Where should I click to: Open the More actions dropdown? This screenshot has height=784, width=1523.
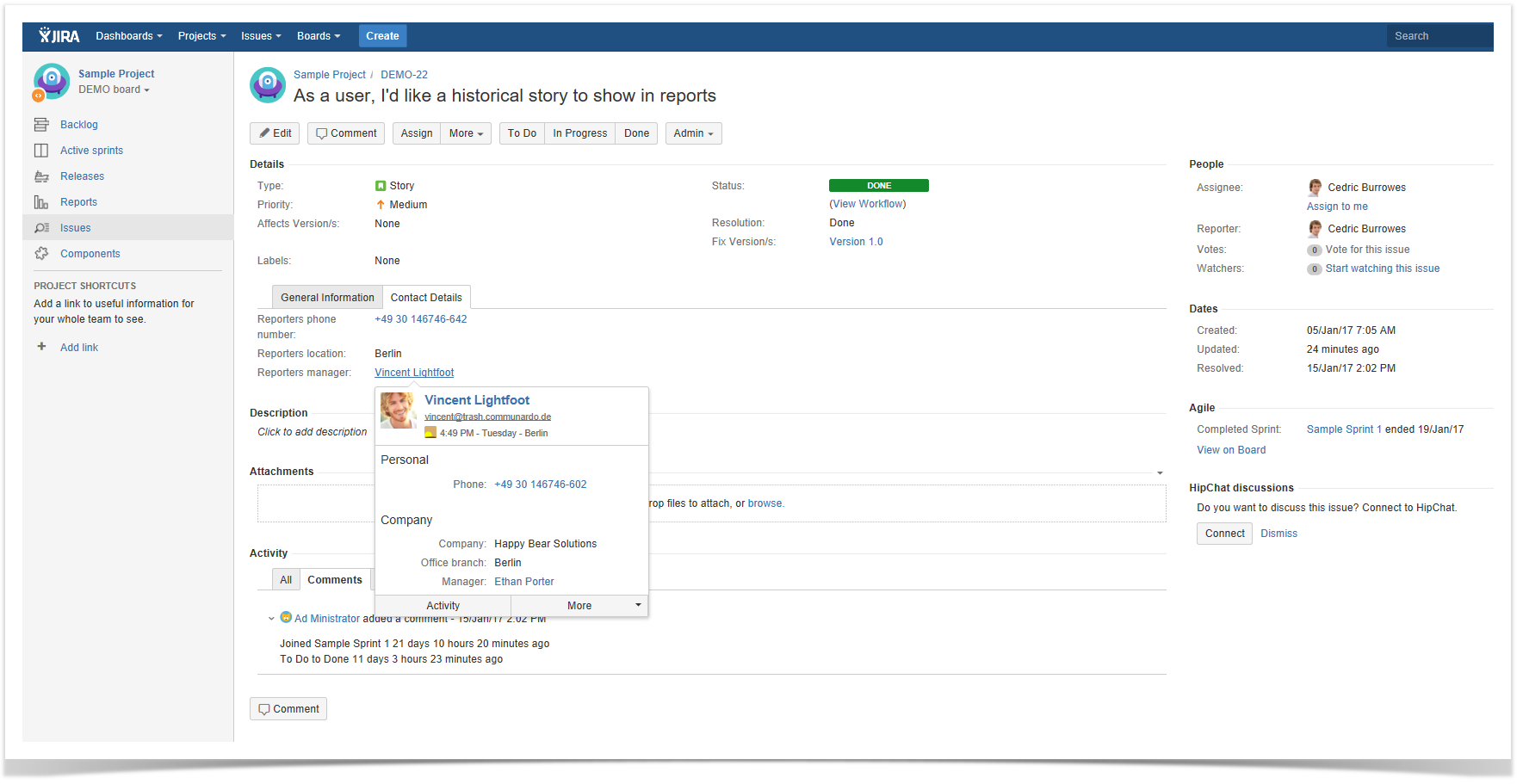pos(466,133)
